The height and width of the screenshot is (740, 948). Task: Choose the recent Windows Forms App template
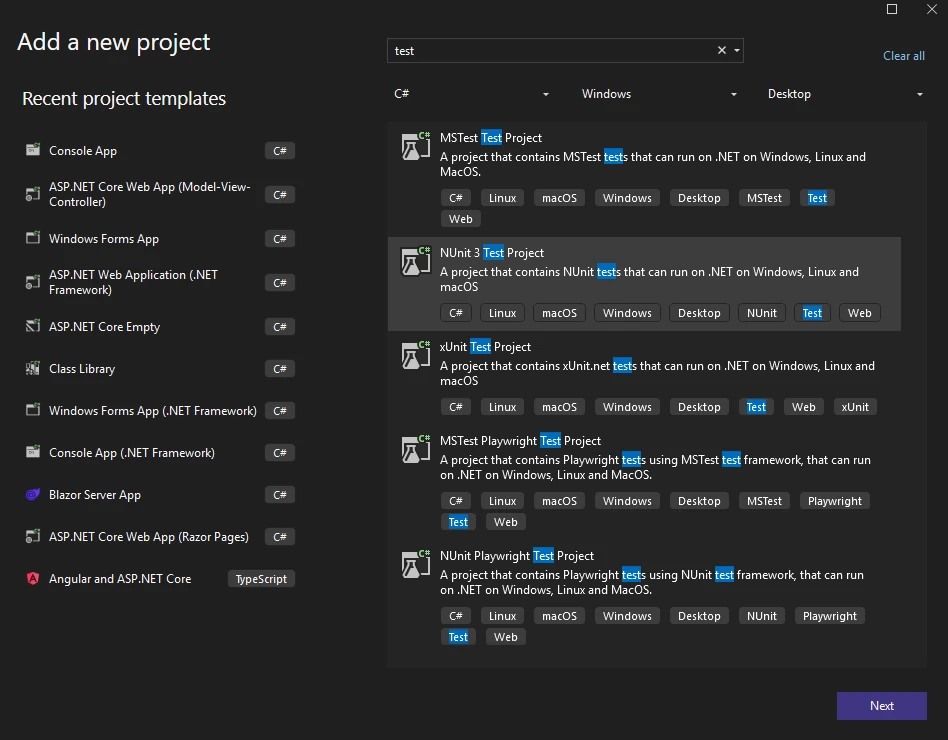(160, 238)
